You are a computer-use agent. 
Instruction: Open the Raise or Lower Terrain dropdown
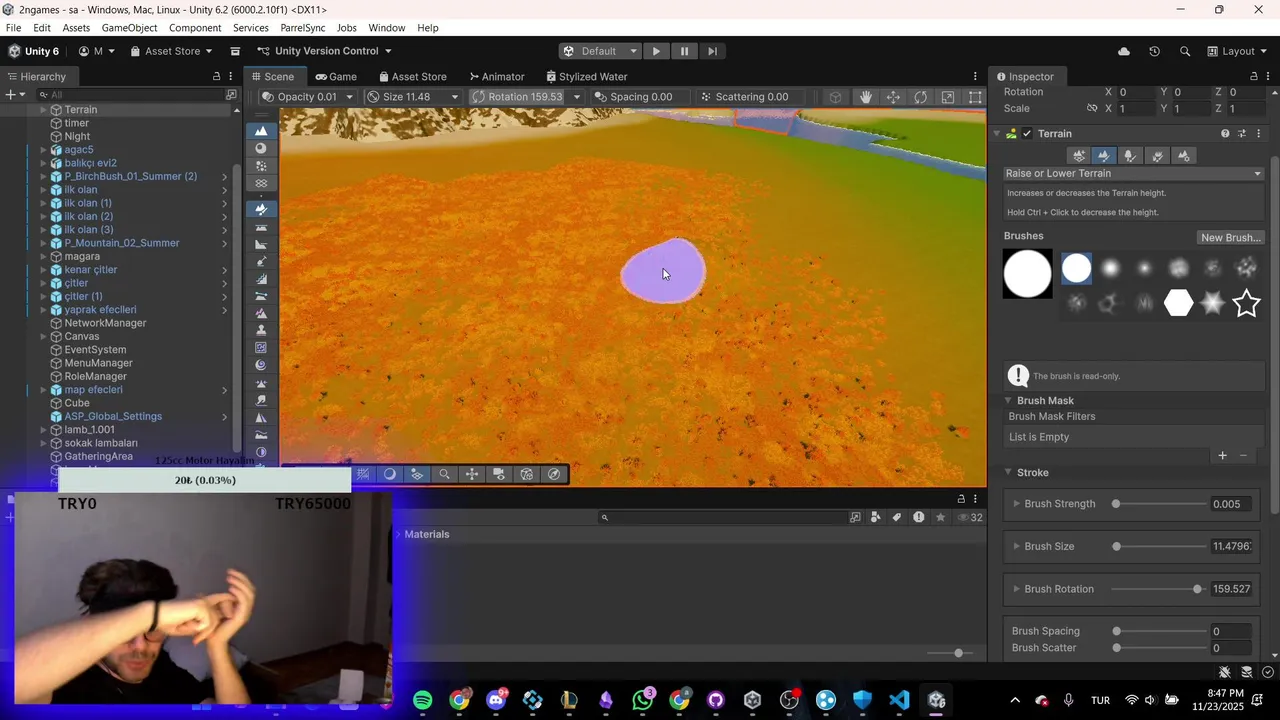click(1133, 174)
